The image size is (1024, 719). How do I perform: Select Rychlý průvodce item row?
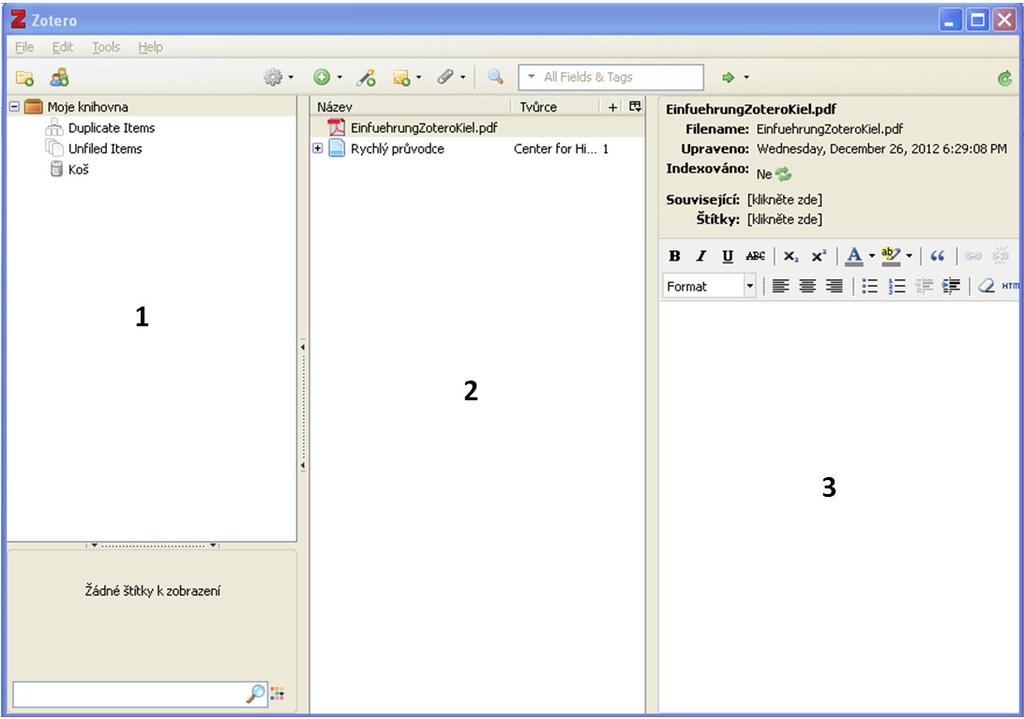point(477,148)
